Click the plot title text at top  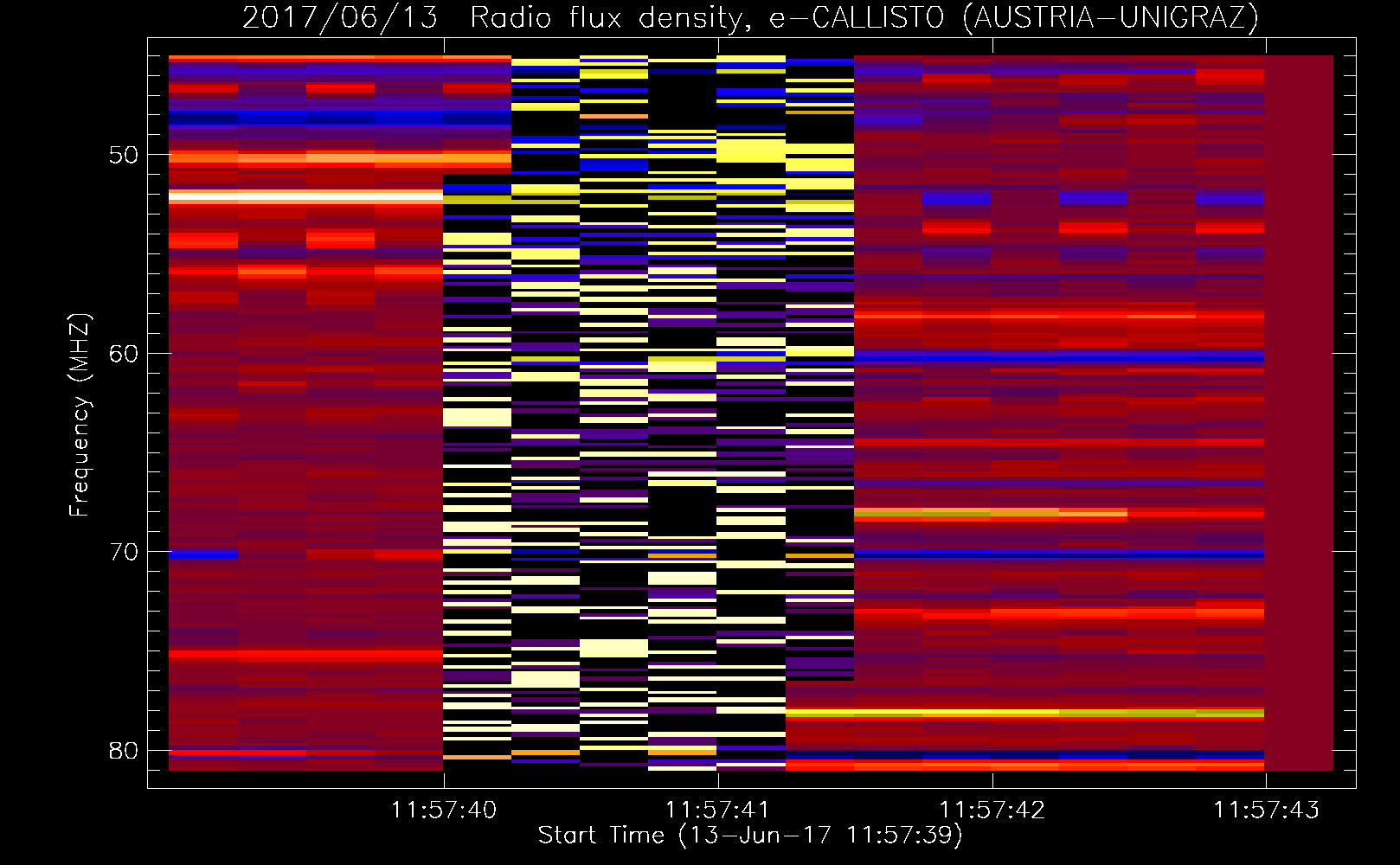click(x=750, y=17)
